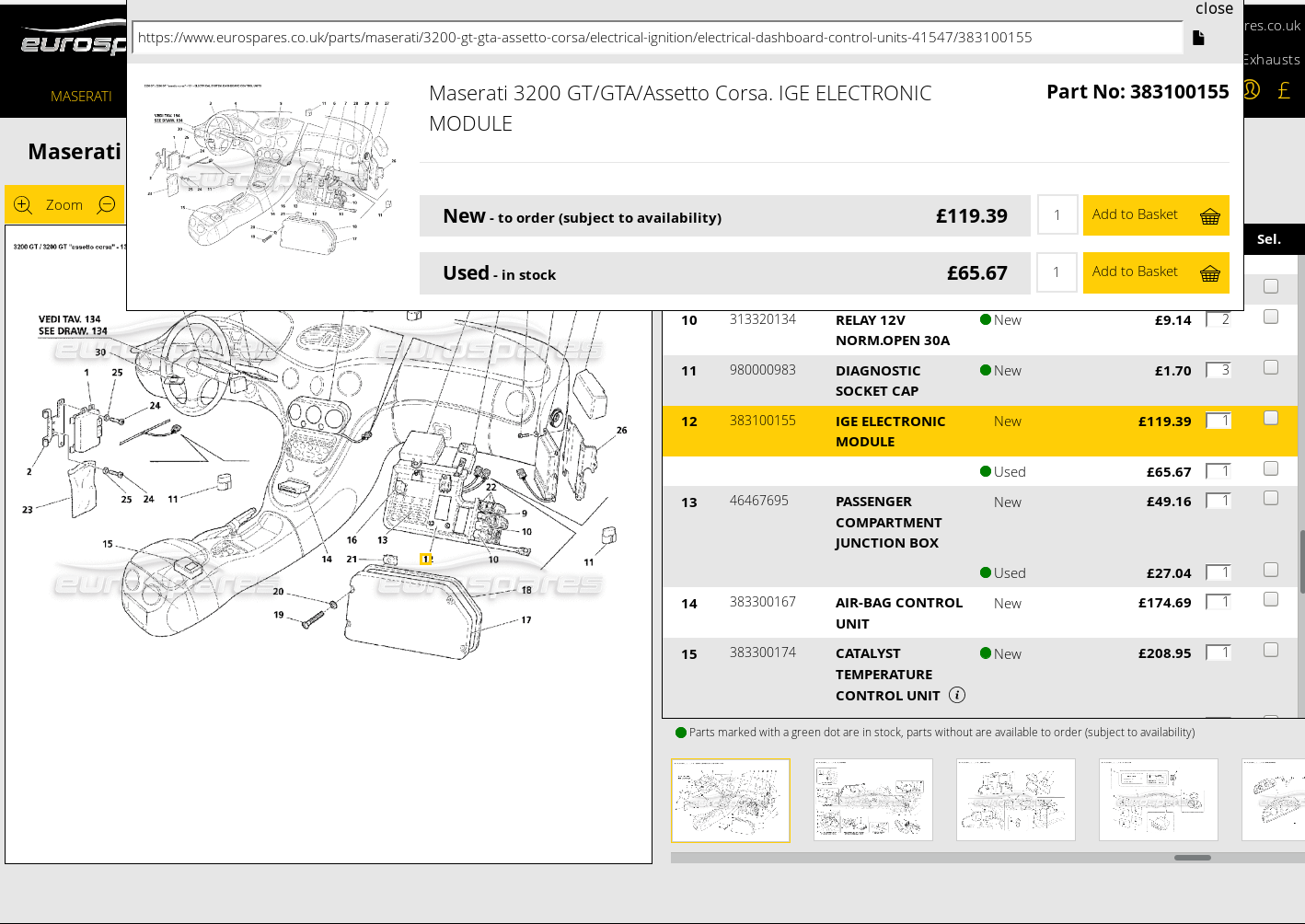Click part number 383100155 in table
The height and width of the screenshot is (924, 1305).
click(763, 421)
